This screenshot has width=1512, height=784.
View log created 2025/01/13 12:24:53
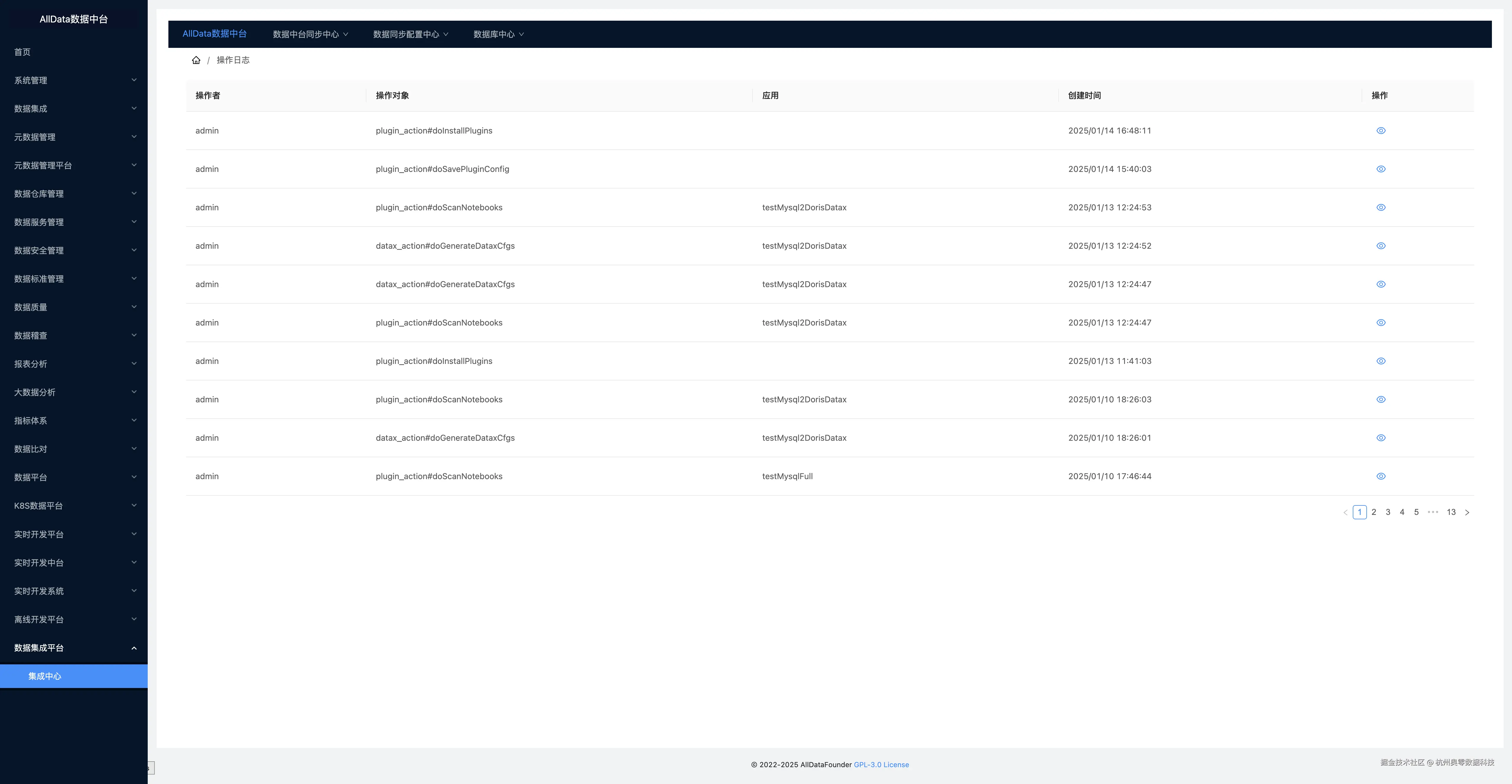tap(1381, 208)
